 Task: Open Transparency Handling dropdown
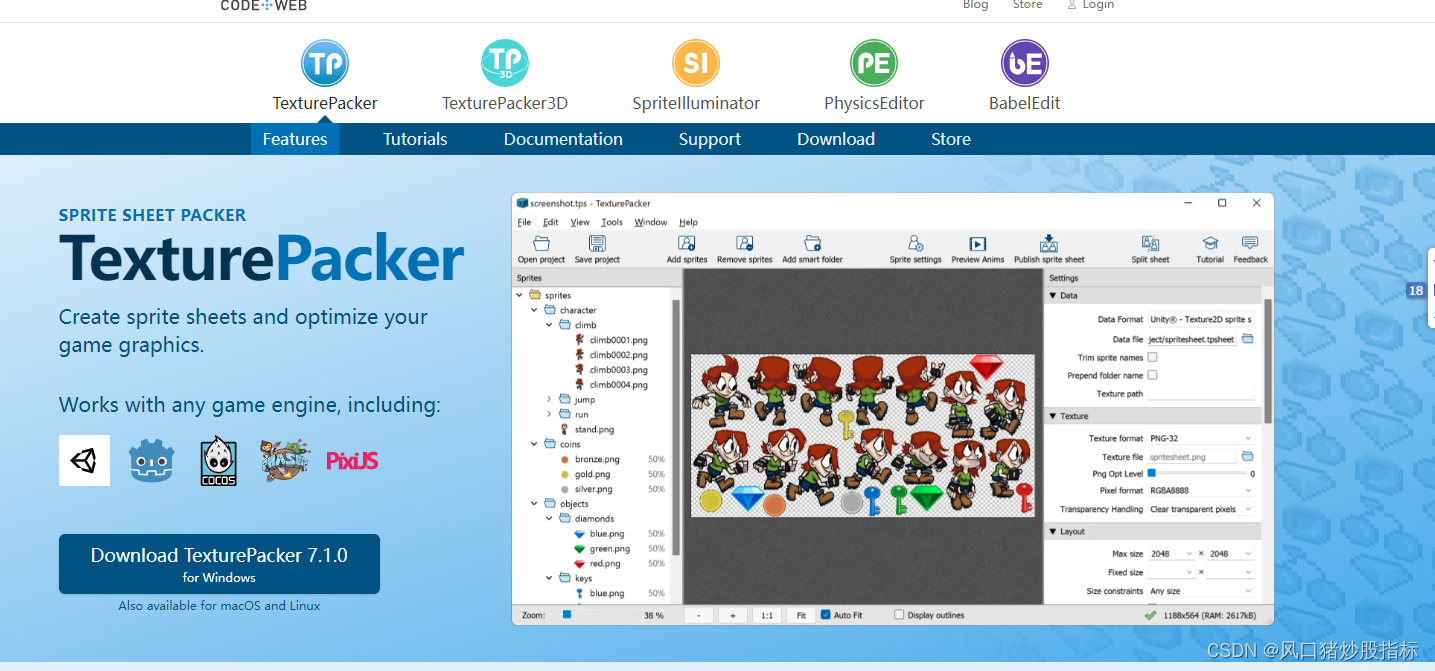[x=1201, y=509]
